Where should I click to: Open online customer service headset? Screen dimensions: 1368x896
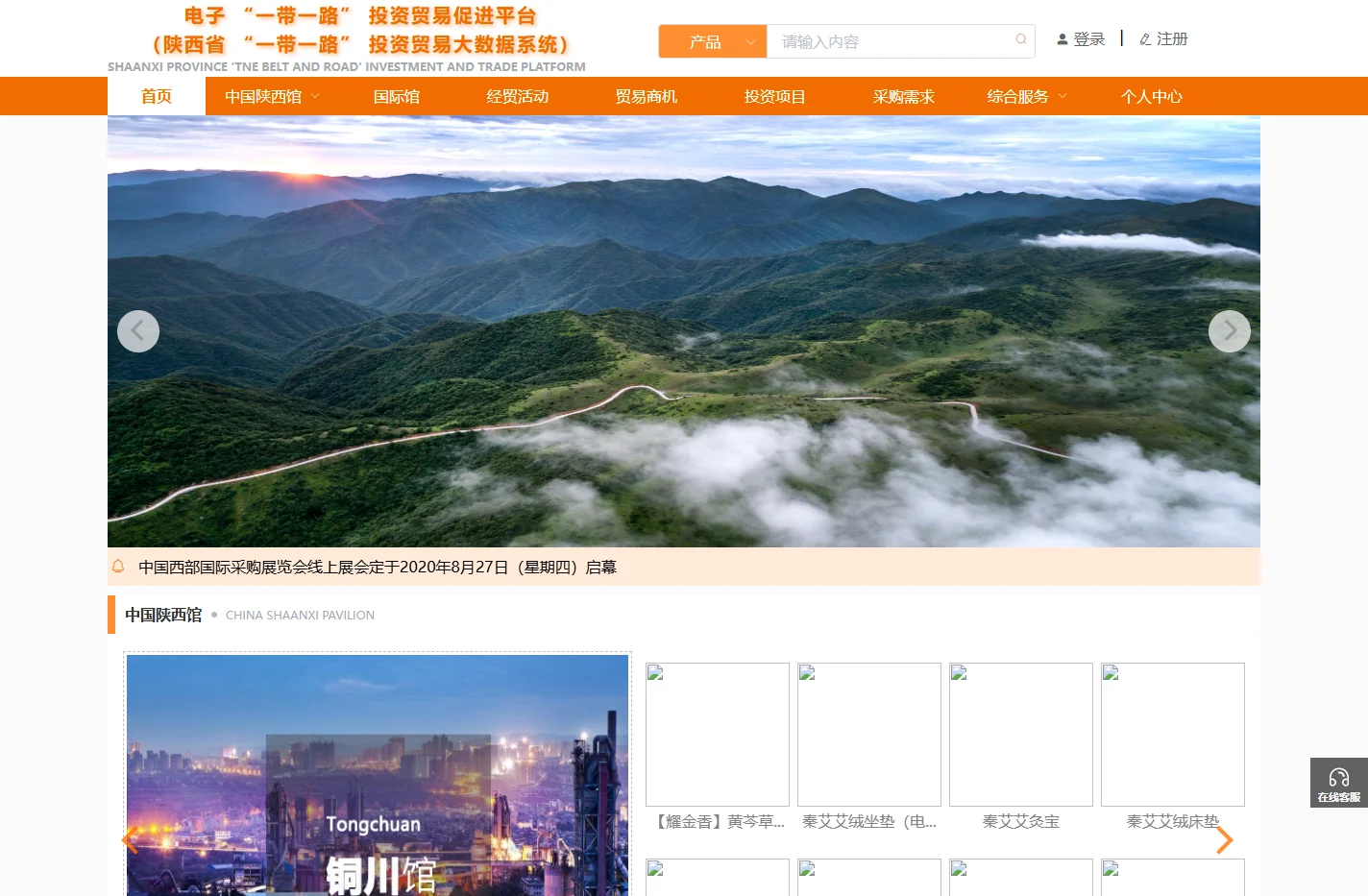[x=1339, y=783]
